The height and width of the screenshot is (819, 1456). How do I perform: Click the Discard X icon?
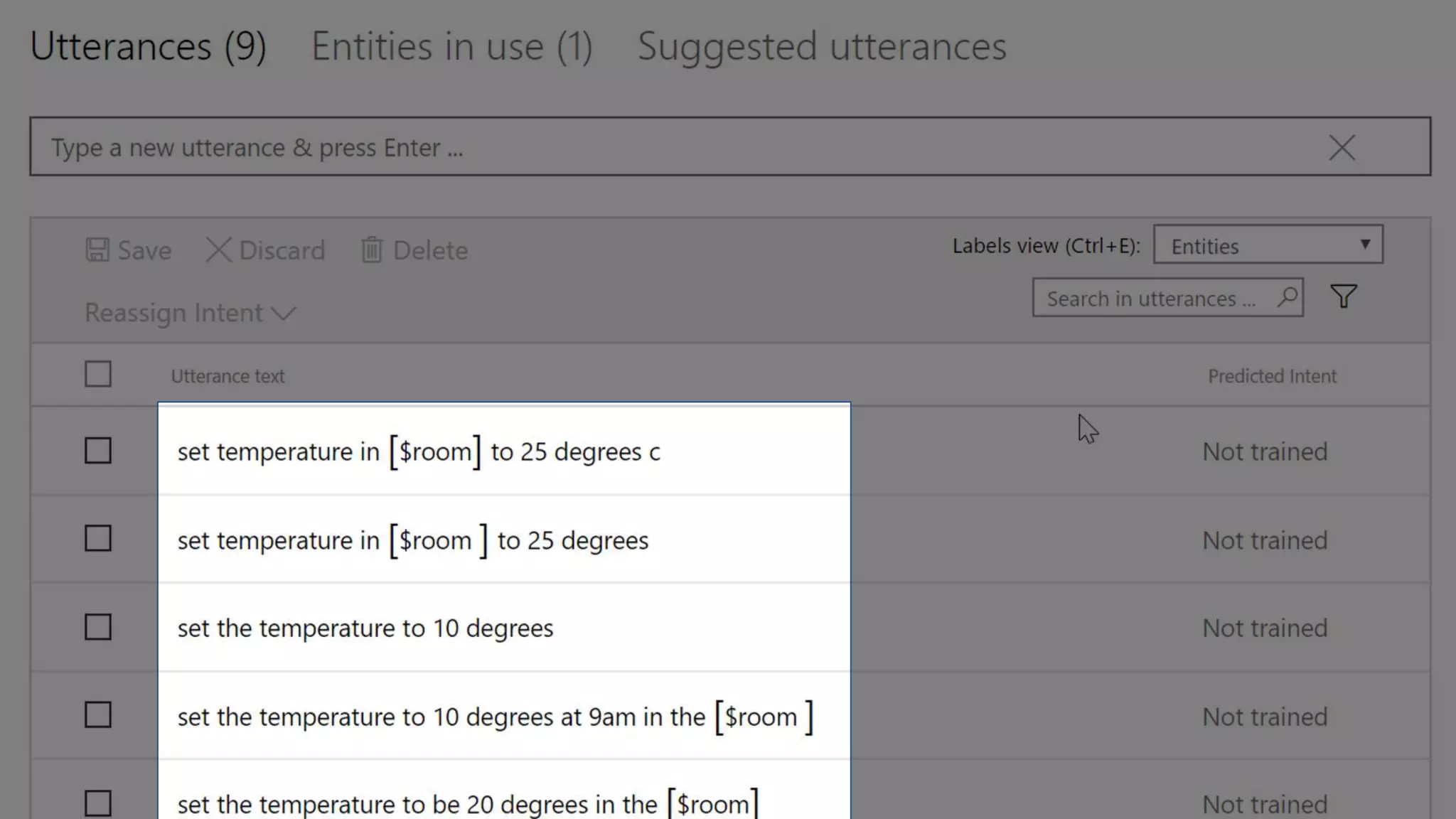tap(218, 250)
